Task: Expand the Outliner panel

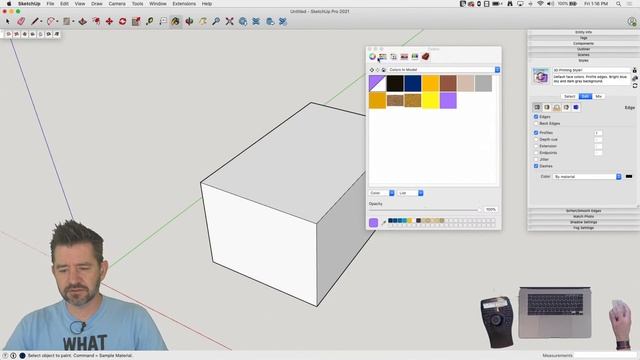Action: coord(583,49)
